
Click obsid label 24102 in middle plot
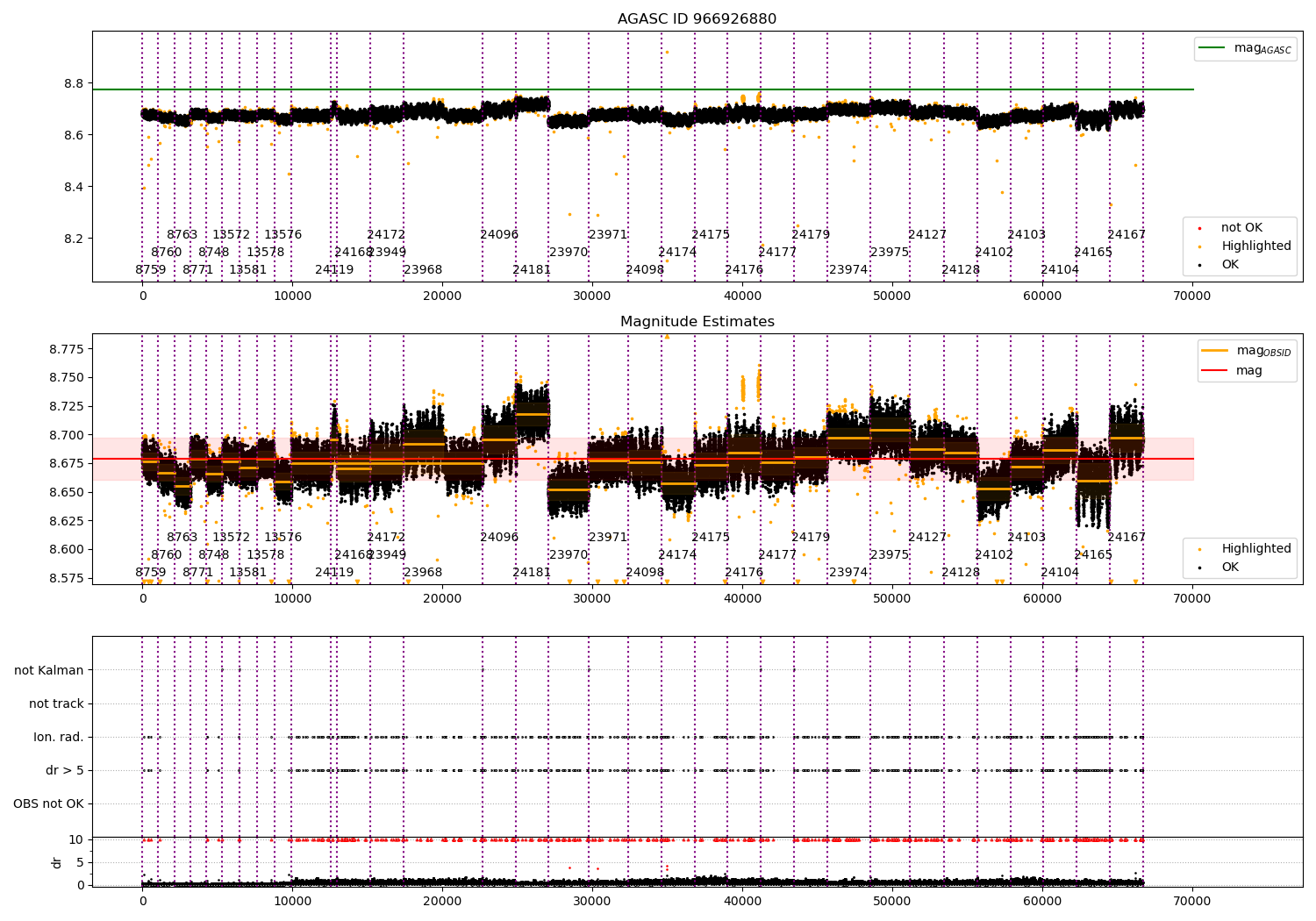pyautogui.click(x=994, y=555)
